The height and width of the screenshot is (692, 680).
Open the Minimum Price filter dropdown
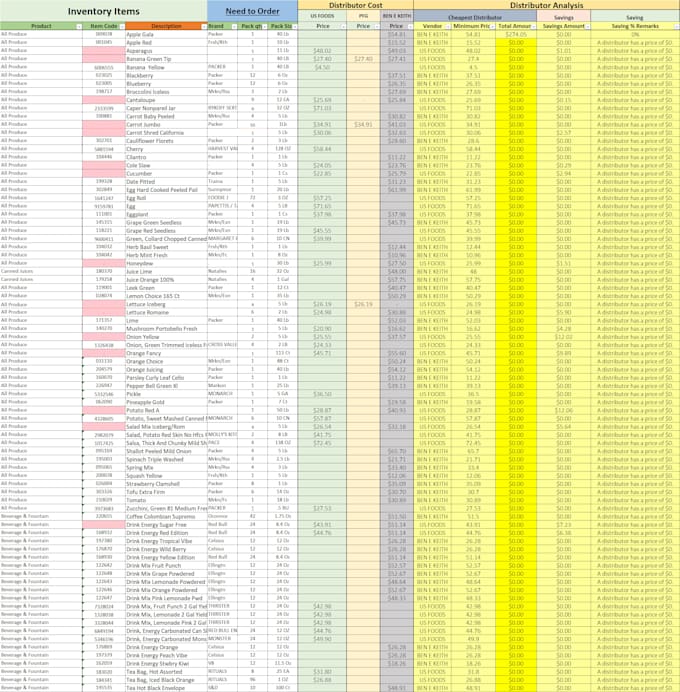coord(492,26)
